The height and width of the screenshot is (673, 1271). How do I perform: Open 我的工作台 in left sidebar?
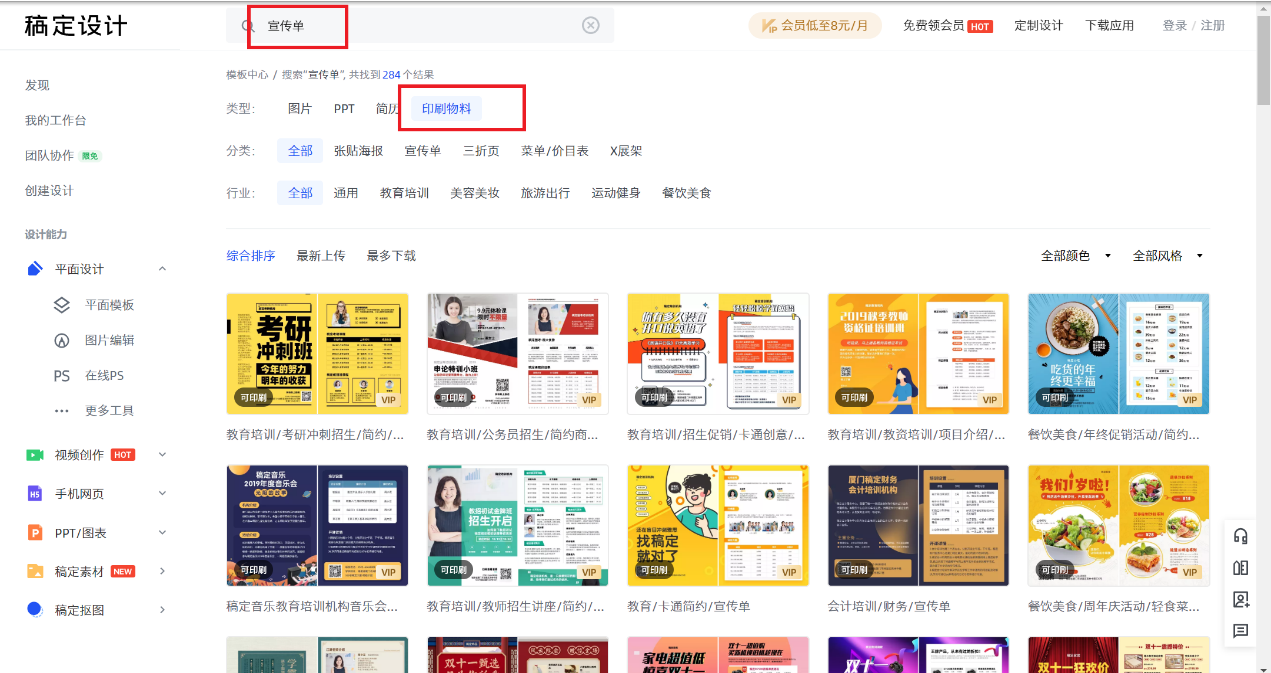[56, 120]
